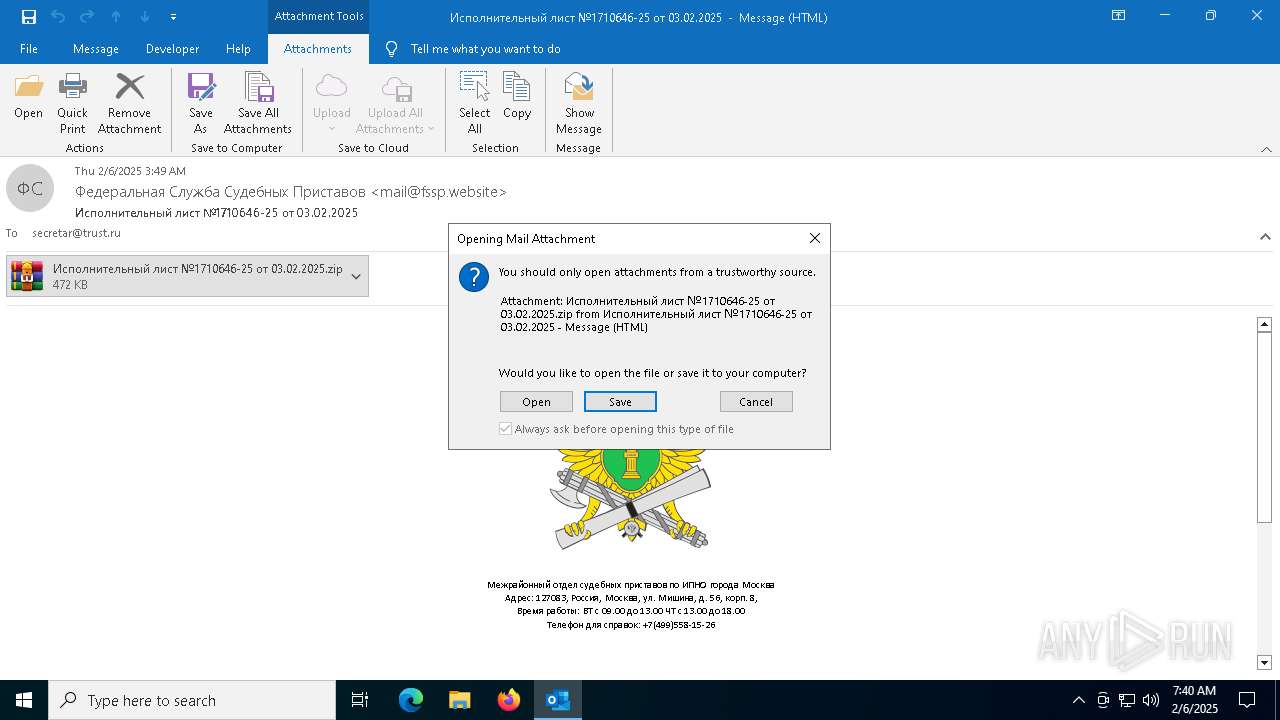Click the volume speaker tray icon
The image size is (1280, 720).
(1151, 700)
